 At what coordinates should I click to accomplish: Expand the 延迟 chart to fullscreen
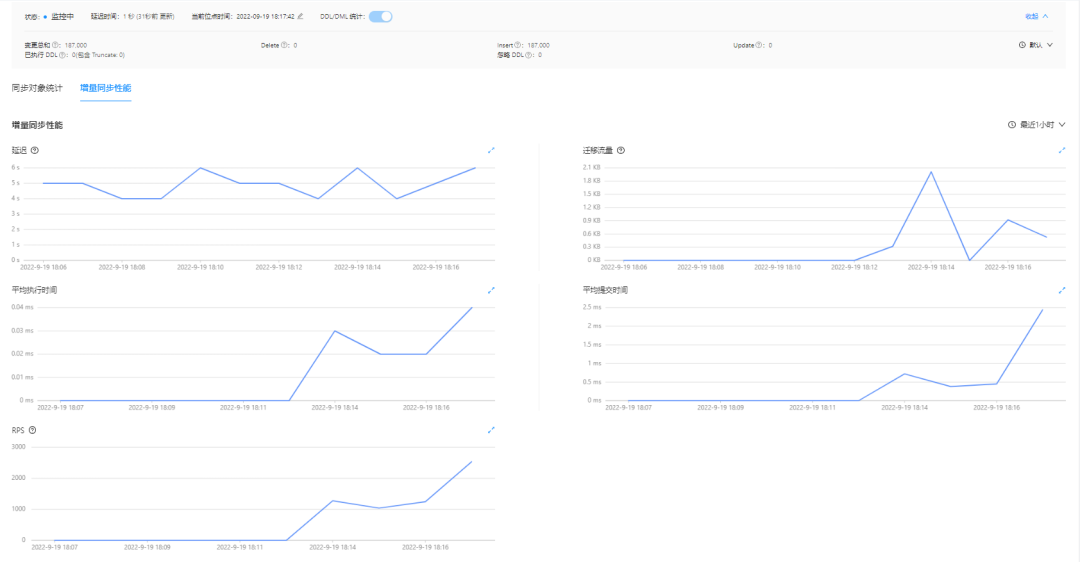click(491, 150)
